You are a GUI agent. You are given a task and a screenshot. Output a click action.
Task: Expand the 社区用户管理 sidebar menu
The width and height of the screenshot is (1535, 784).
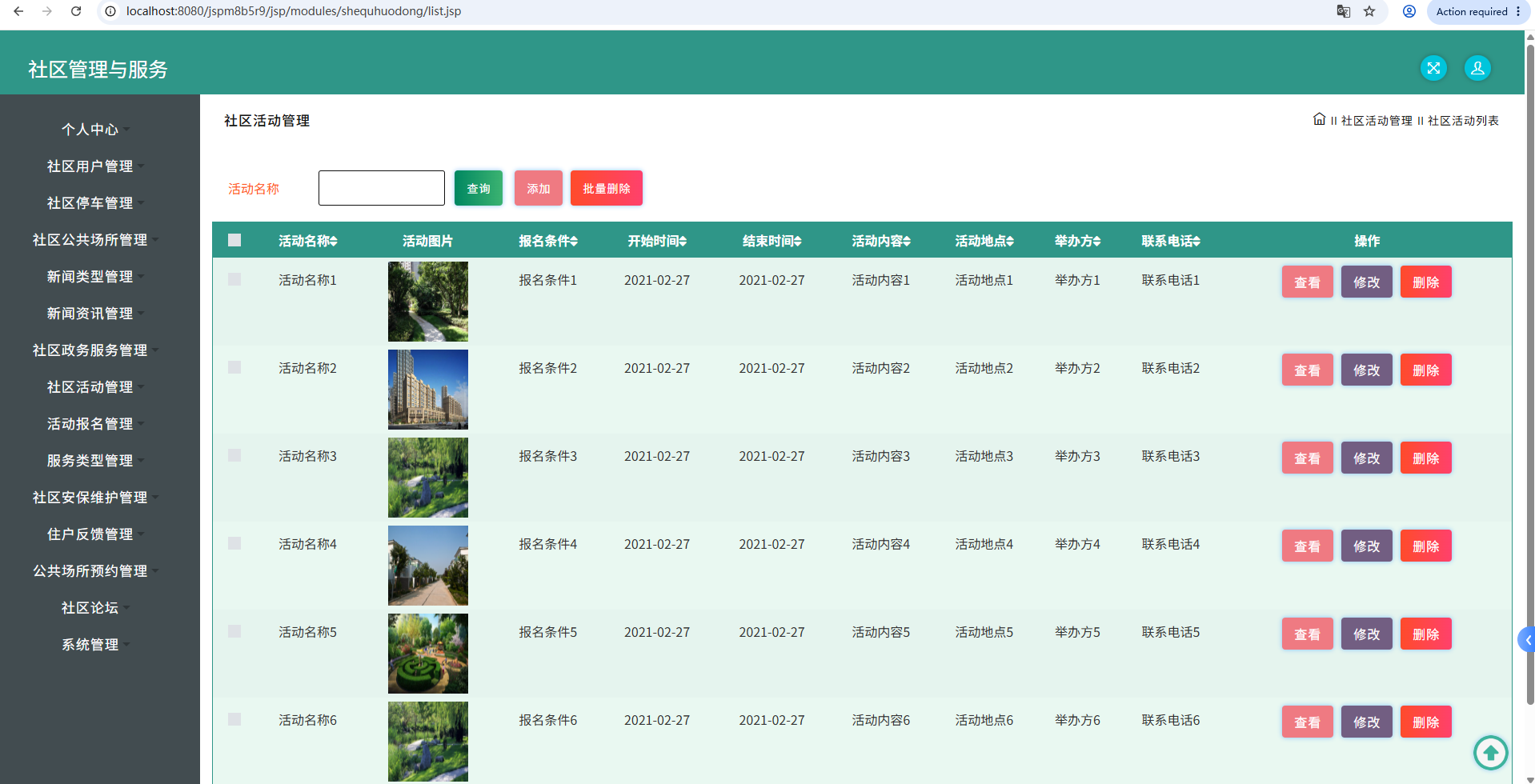coord(95,166)
